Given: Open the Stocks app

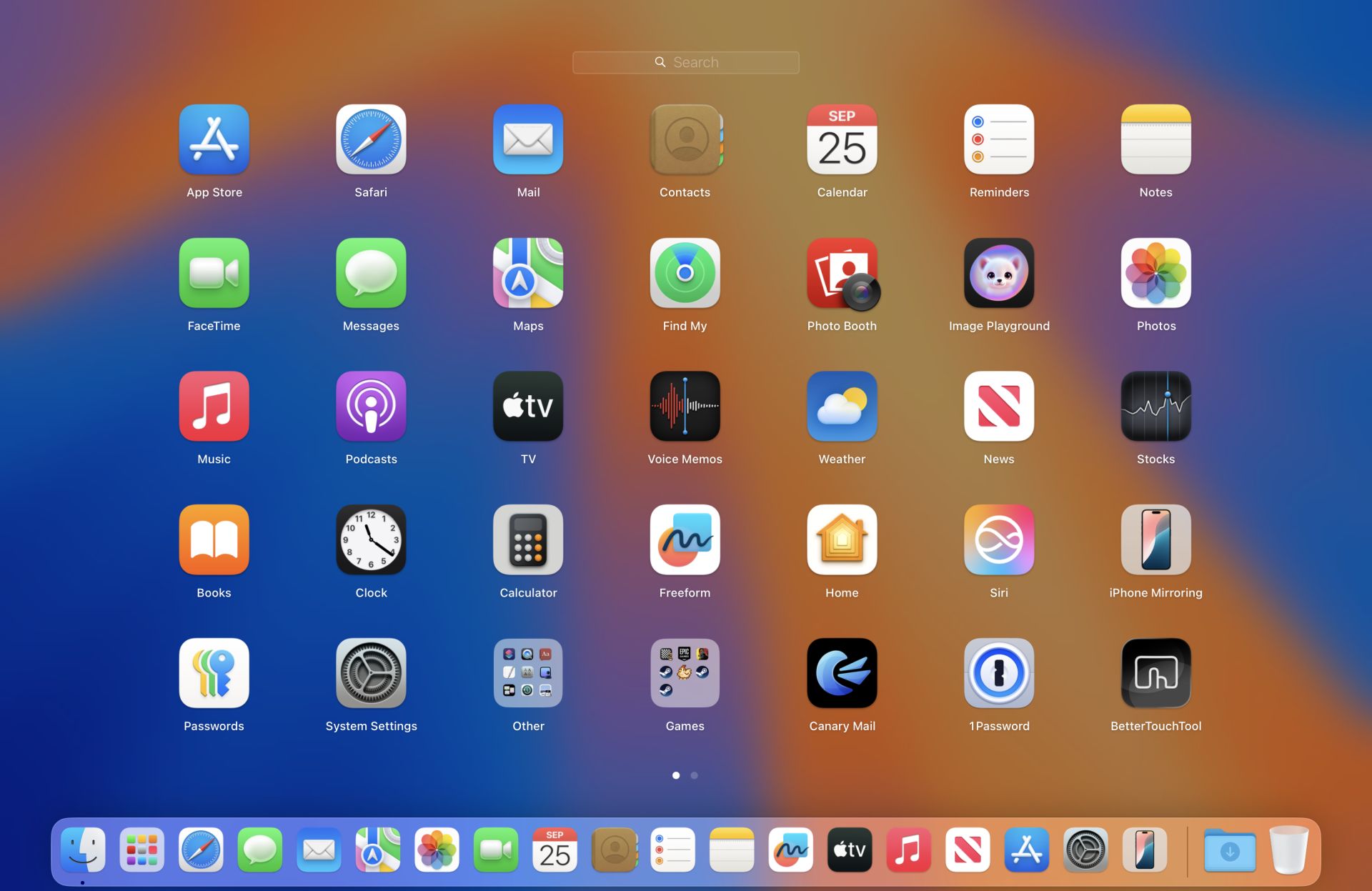Looking at the screenshot, I should tap(1155, 407).
